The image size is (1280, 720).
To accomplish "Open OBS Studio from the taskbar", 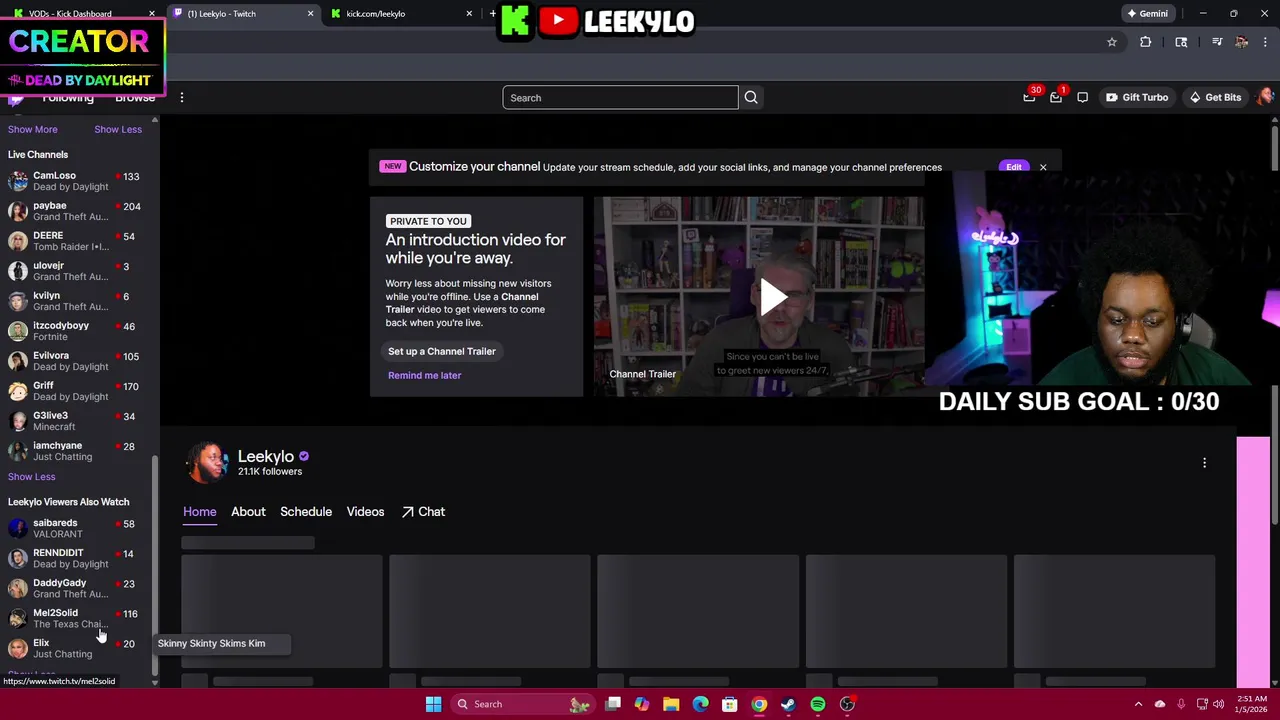I will (847, 704).
